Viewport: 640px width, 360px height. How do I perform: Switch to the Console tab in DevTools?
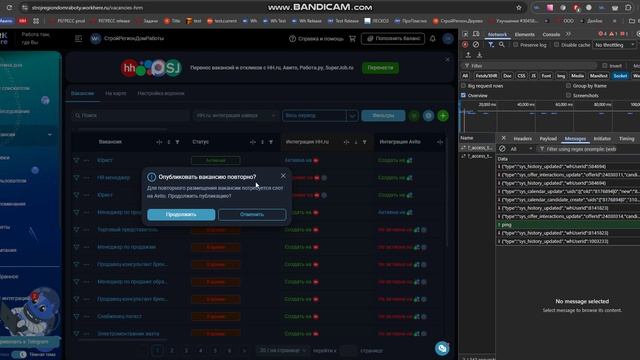point(551,34)
